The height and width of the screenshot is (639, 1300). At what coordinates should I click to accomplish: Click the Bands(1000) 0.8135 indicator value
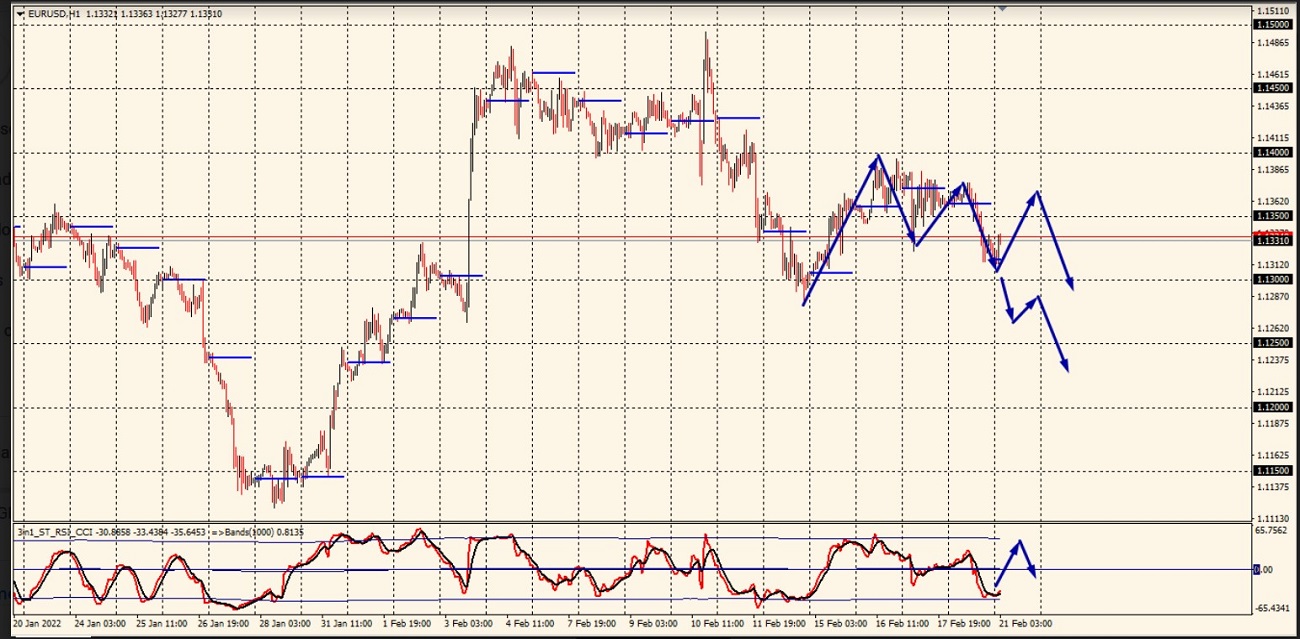264,532
